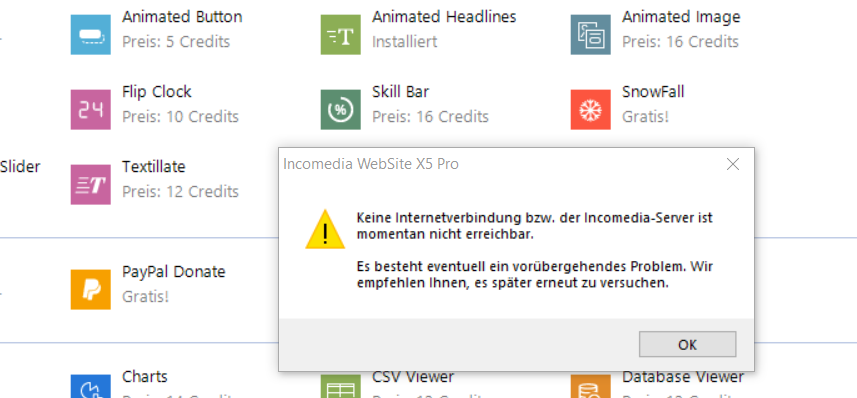Select the Animated Image title text
The height and width of the screenshot is (398, 857).
point(681,17)
